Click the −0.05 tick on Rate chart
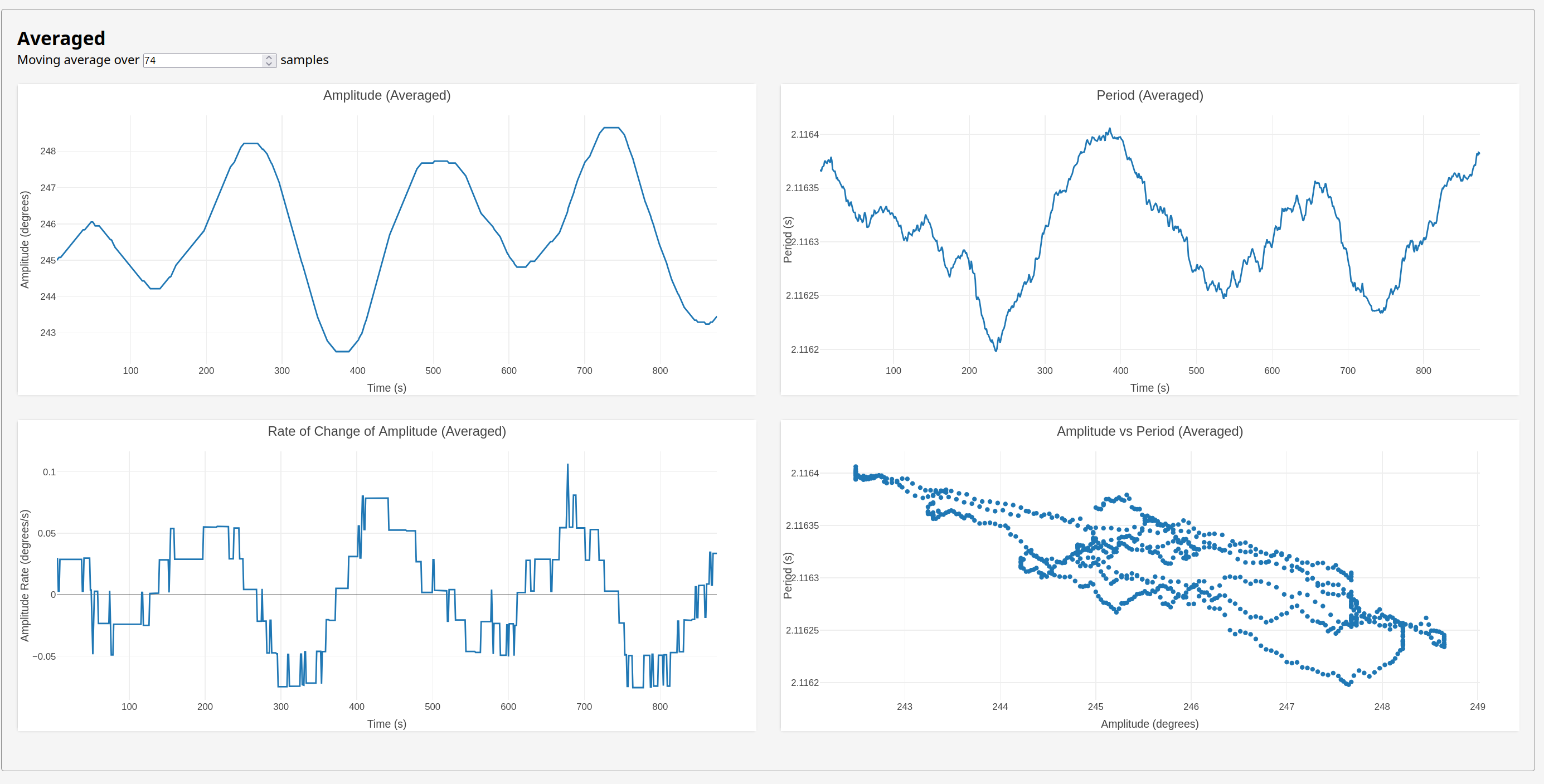 [x=45, y=656]
